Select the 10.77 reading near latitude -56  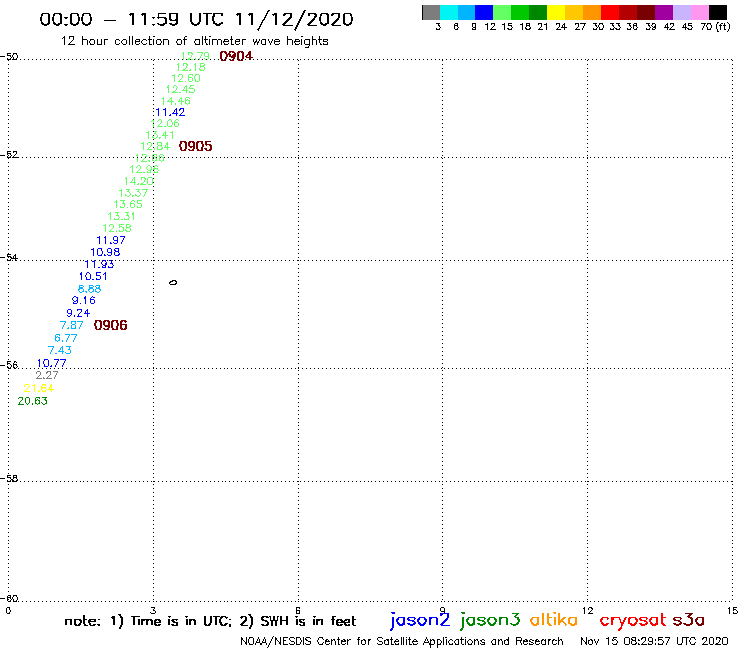(51, 363)
